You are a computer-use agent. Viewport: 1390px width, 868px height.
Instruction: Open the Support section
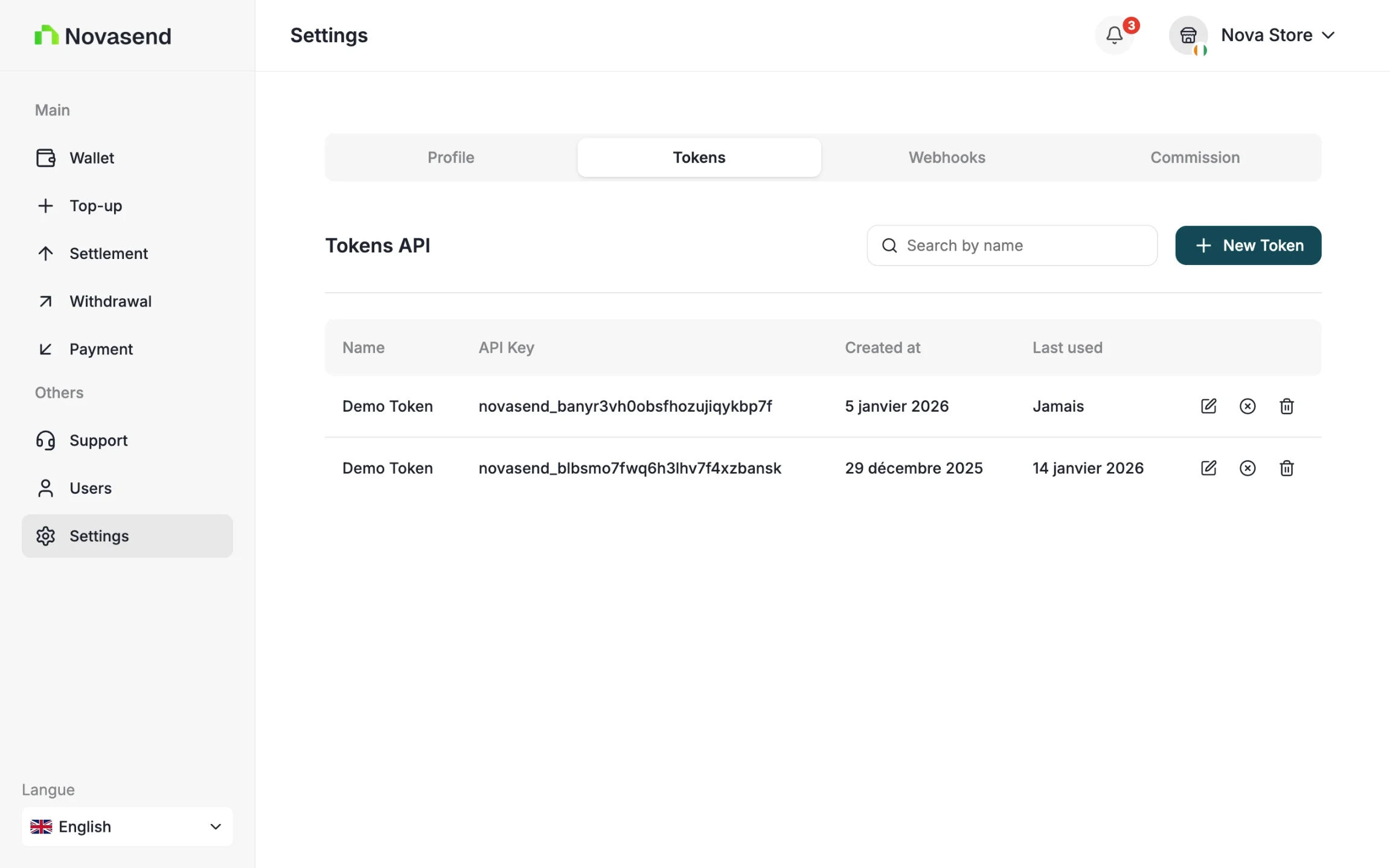[x=98, y=441]
